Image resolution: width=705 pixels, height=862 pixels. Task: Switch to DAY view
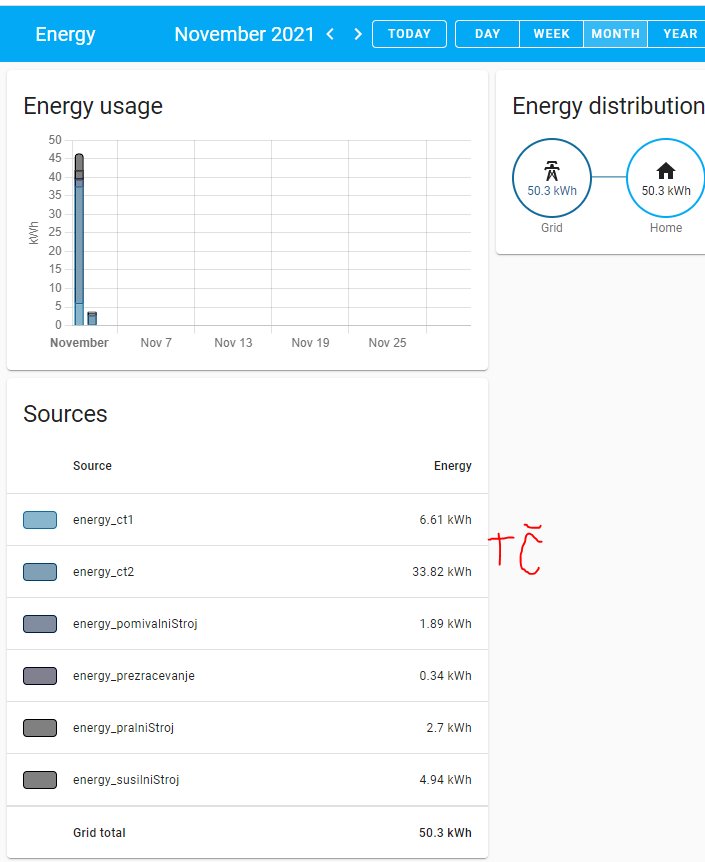click(487, 34)
